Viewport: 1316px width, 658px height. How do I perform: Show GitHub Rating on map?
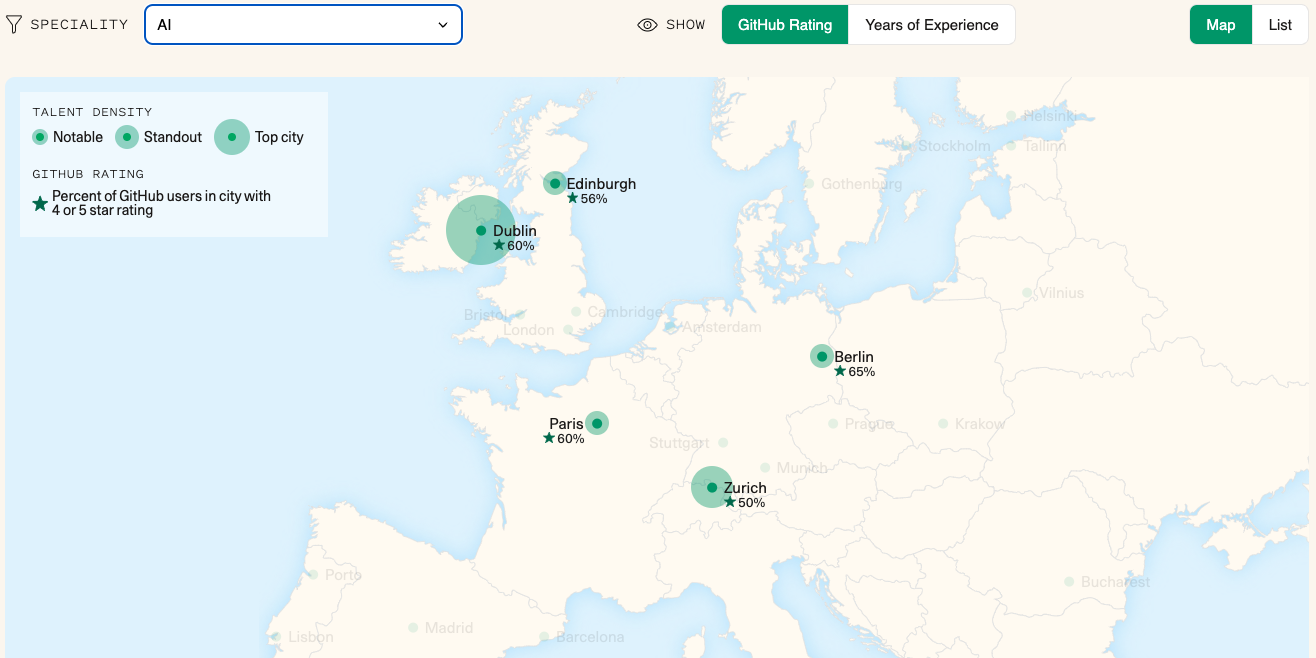click(x=785, y=25)
